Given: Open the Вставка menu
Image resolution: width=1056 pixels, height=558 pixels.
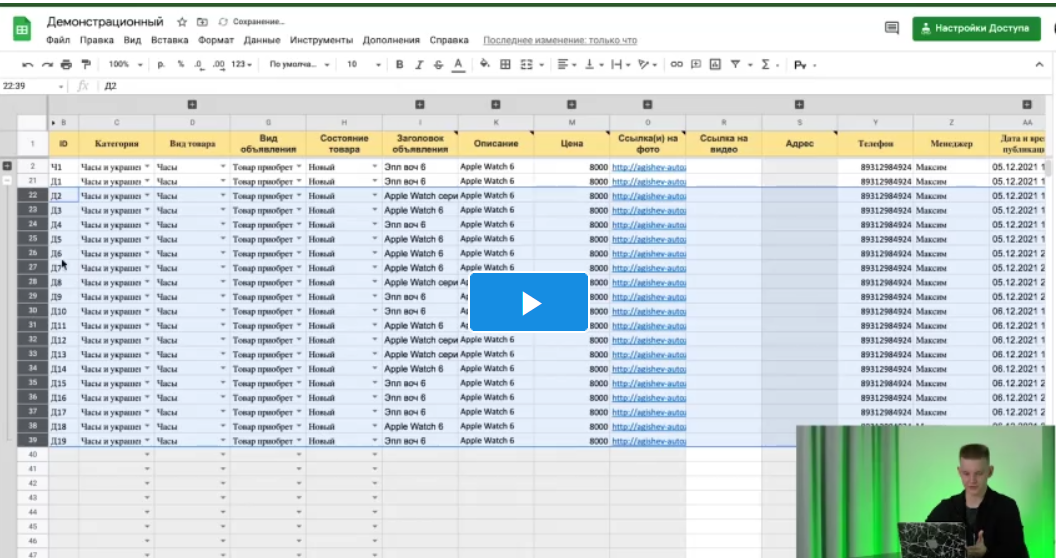Looking at the screenshot, I should (x=170, y=40).
